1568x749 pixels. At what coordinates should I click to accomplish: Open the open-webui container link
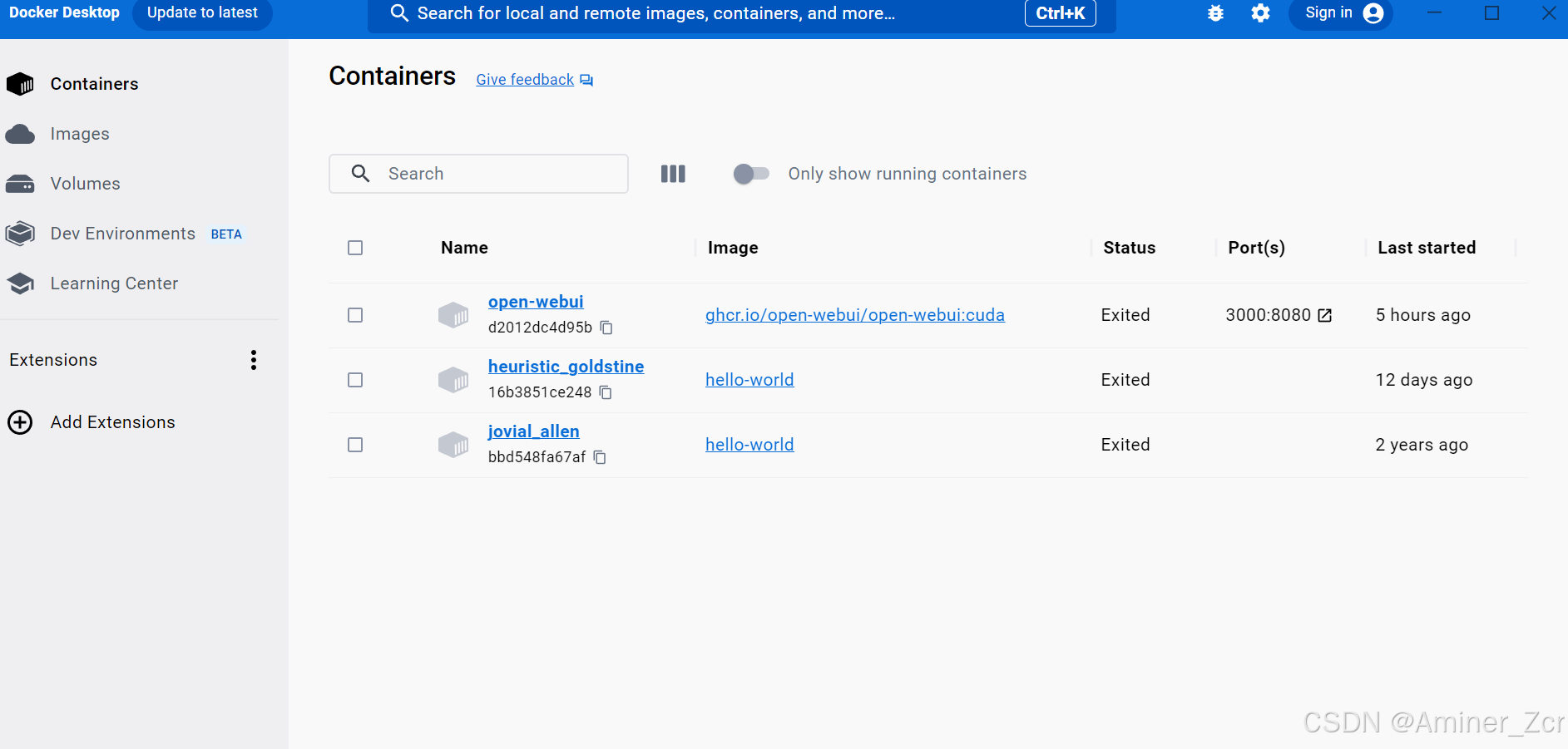pyautogui.click(x=536, y=302)
